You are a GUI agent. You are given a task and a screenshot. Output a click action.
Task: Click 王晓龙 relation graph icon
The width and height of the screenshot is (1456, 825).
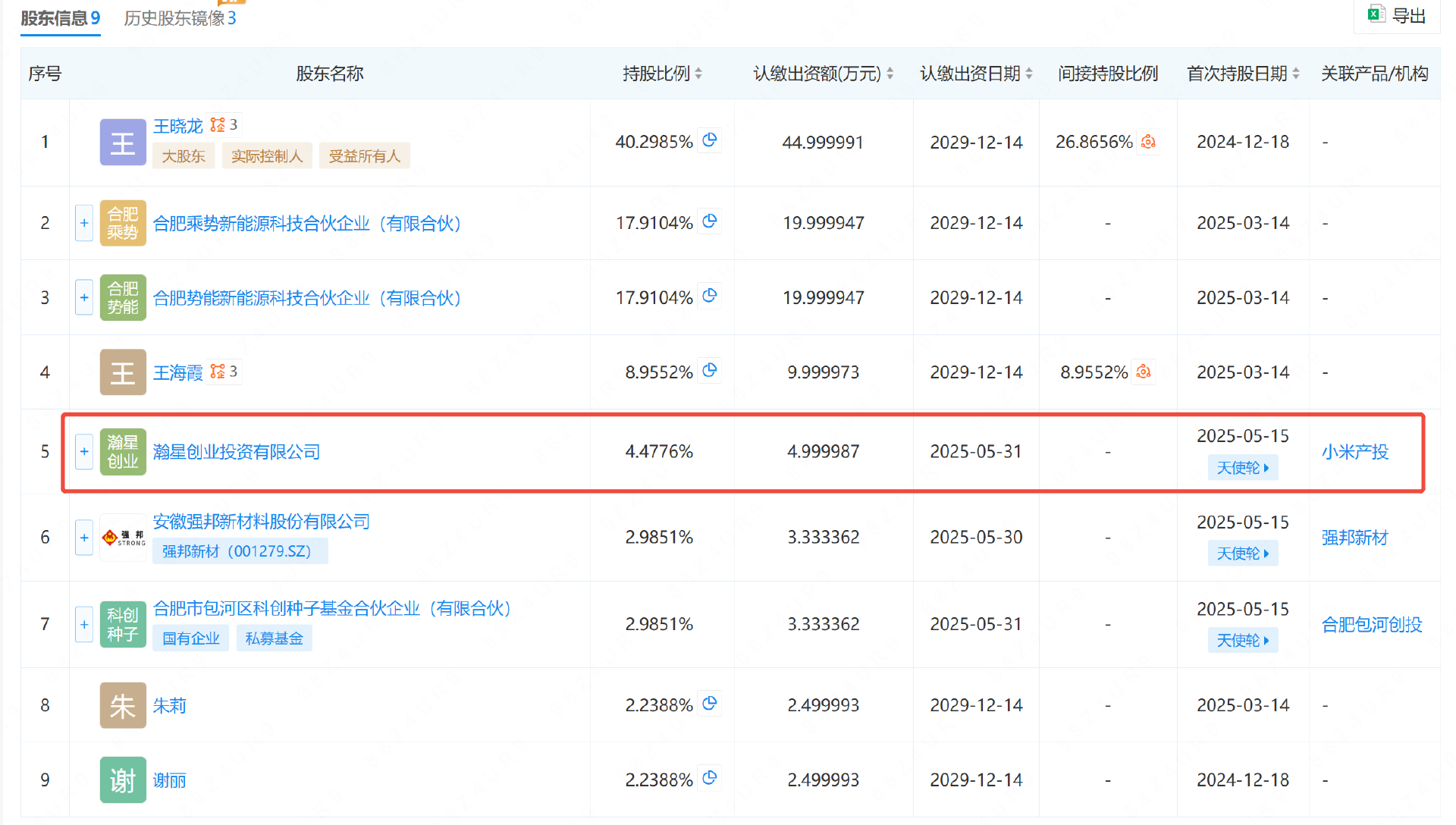218,124
